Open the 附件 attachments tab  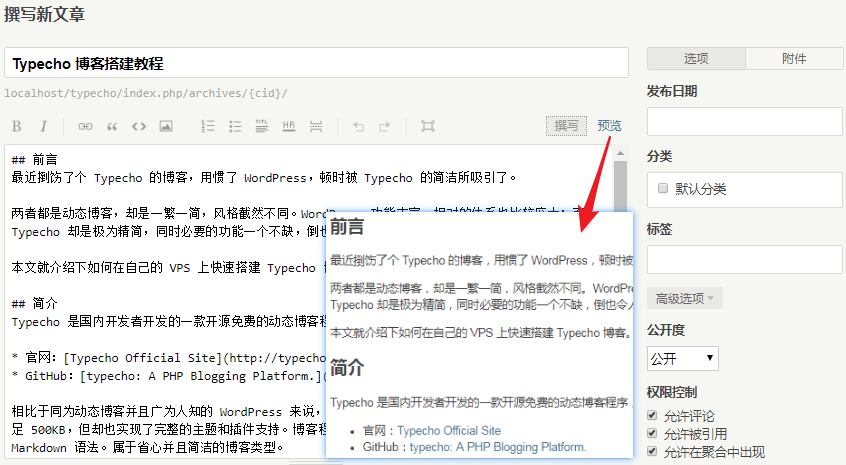[794, 58]
